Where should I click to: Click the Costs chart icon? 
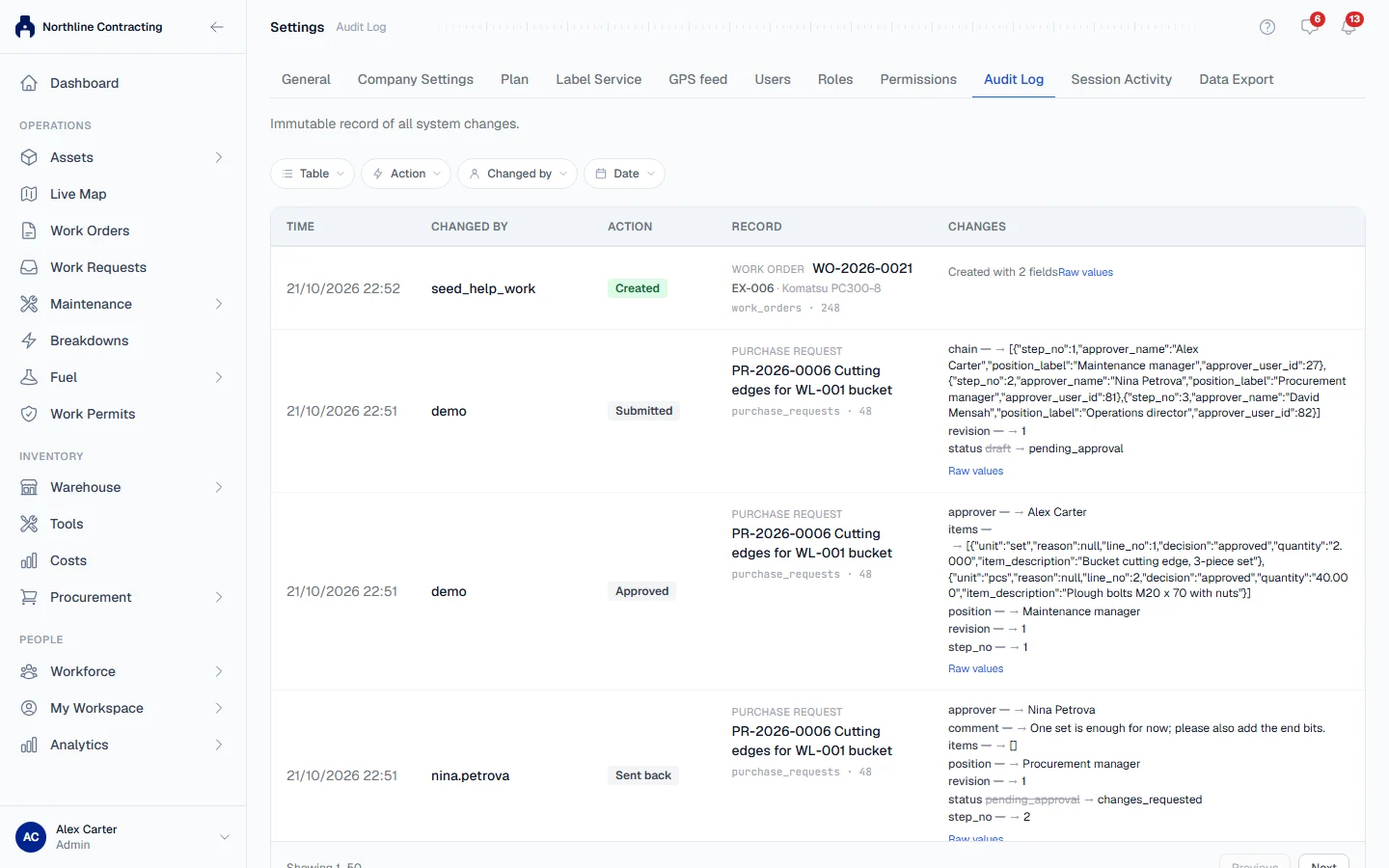(x=29, y=560)
